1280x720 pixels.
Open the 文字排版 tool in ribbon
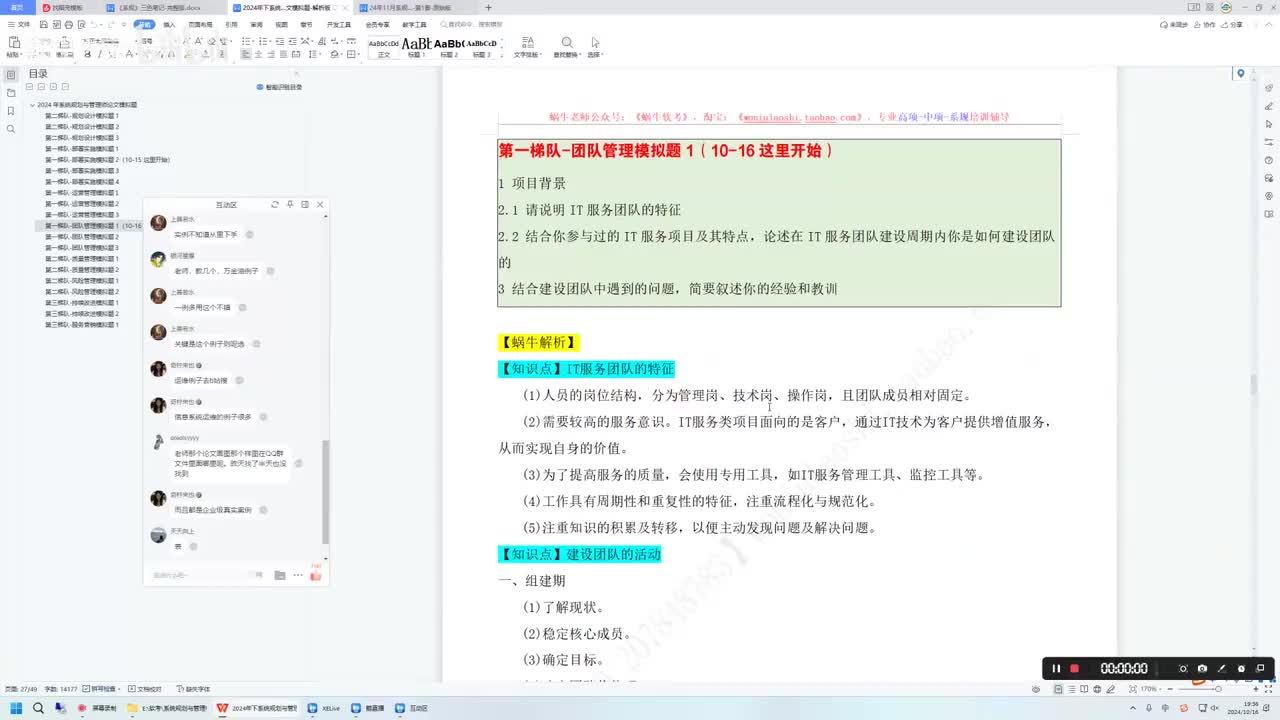click(527, 43)
